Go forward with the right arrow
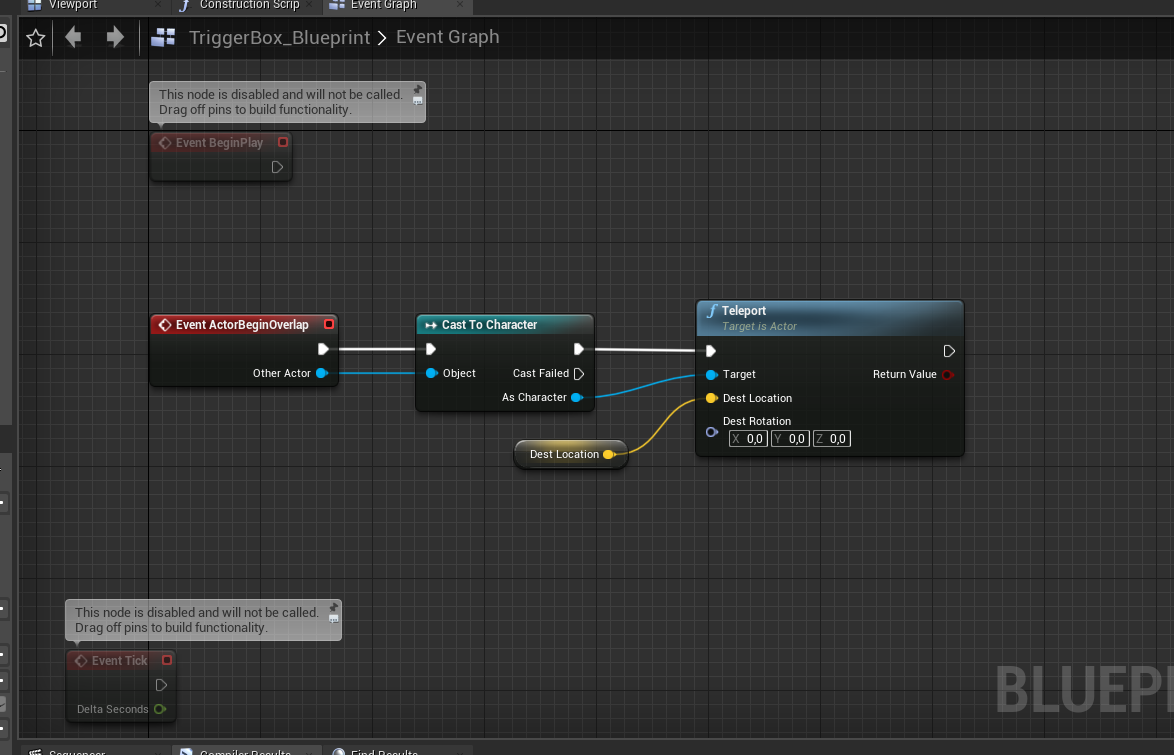This screenshot has width=1174, height=755. click(115, 37)
